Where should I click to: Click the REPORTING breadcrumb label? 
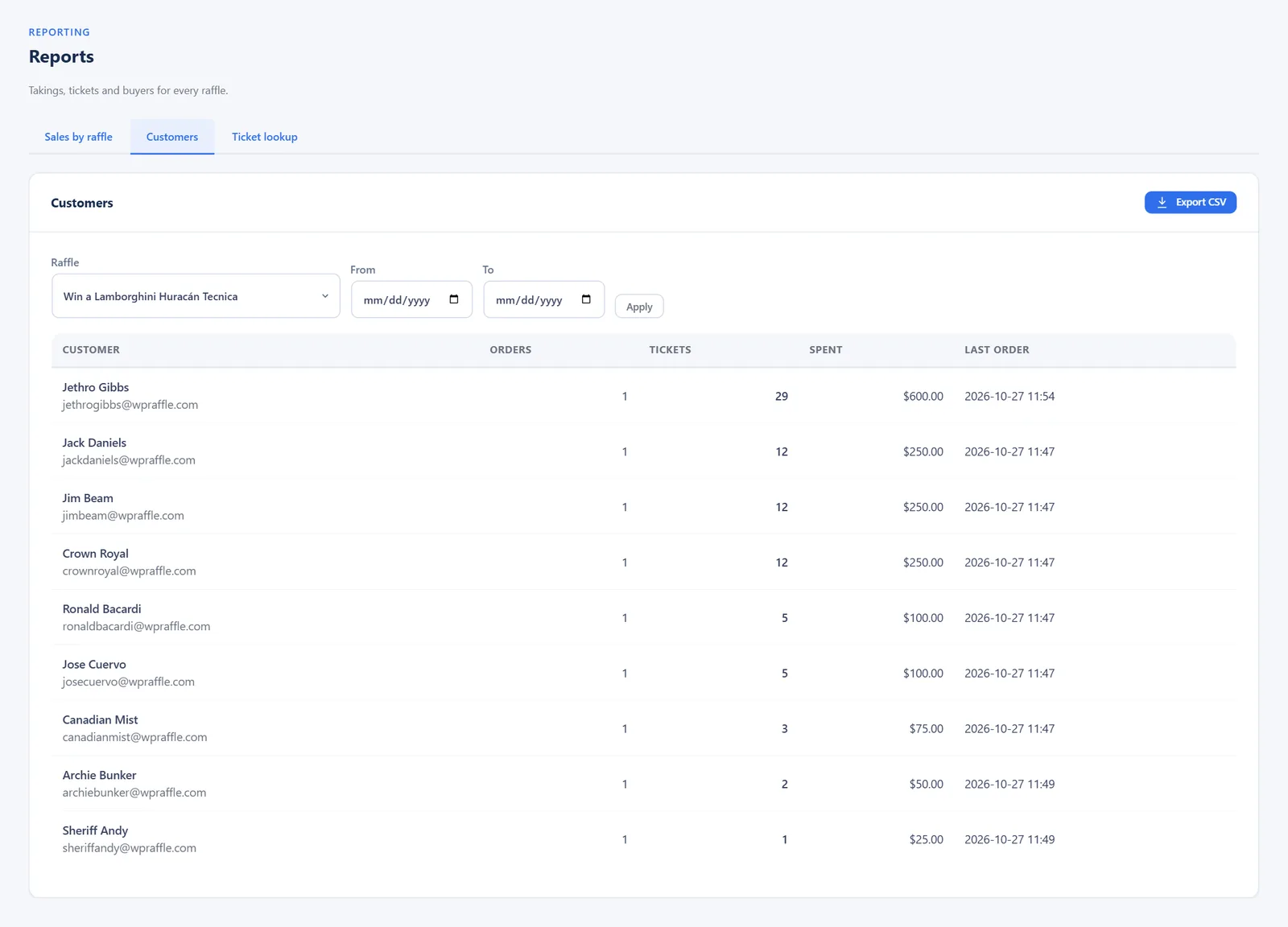pyautogui.click(x=60, y=32)
